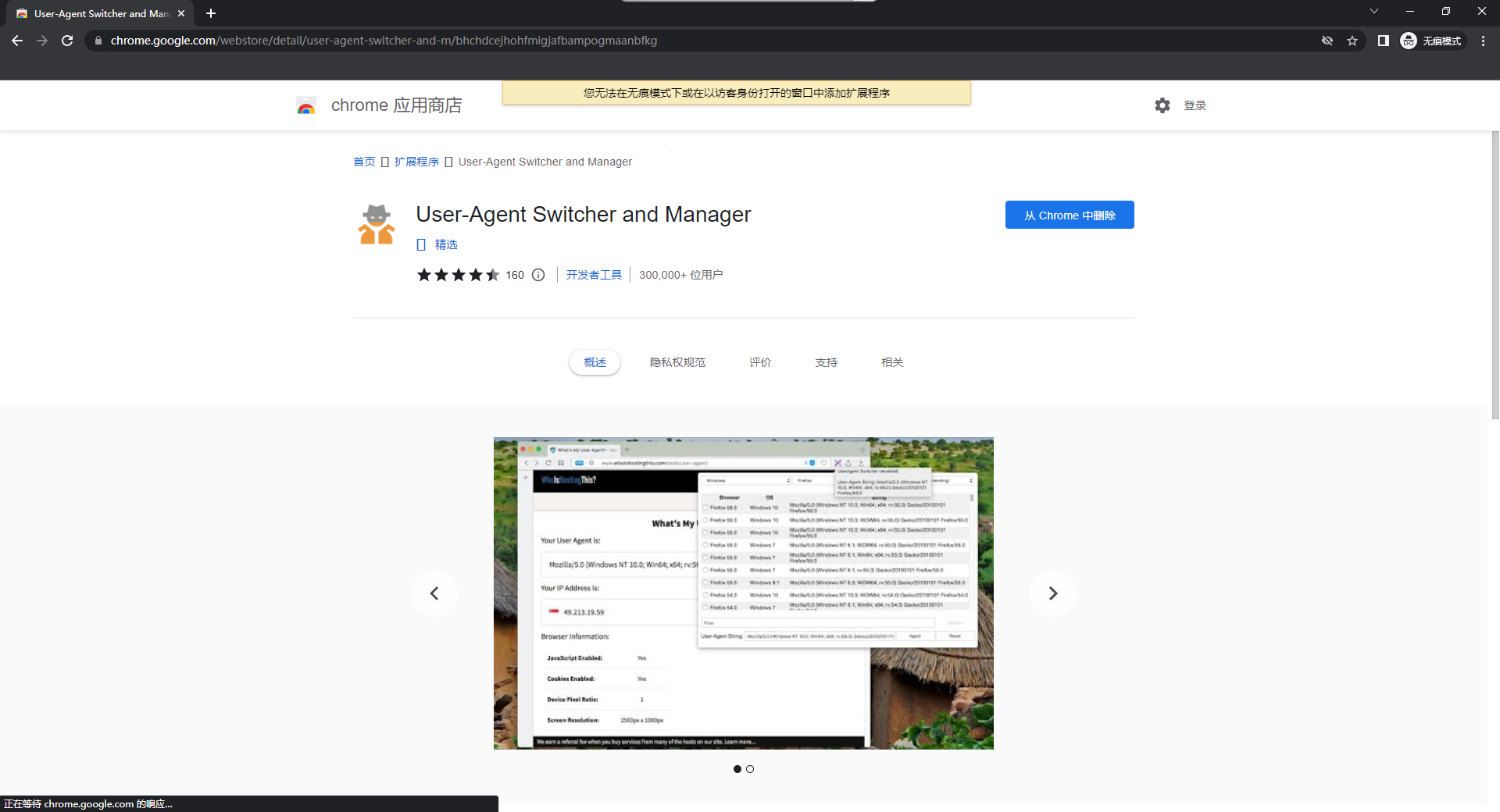
Task: Click the incognito warning banner
Action: click(736, 93)
